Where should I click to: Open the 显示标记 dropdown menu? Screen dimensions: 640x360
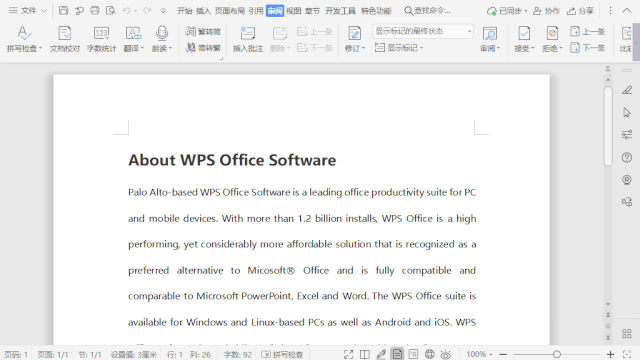(399, 48)
